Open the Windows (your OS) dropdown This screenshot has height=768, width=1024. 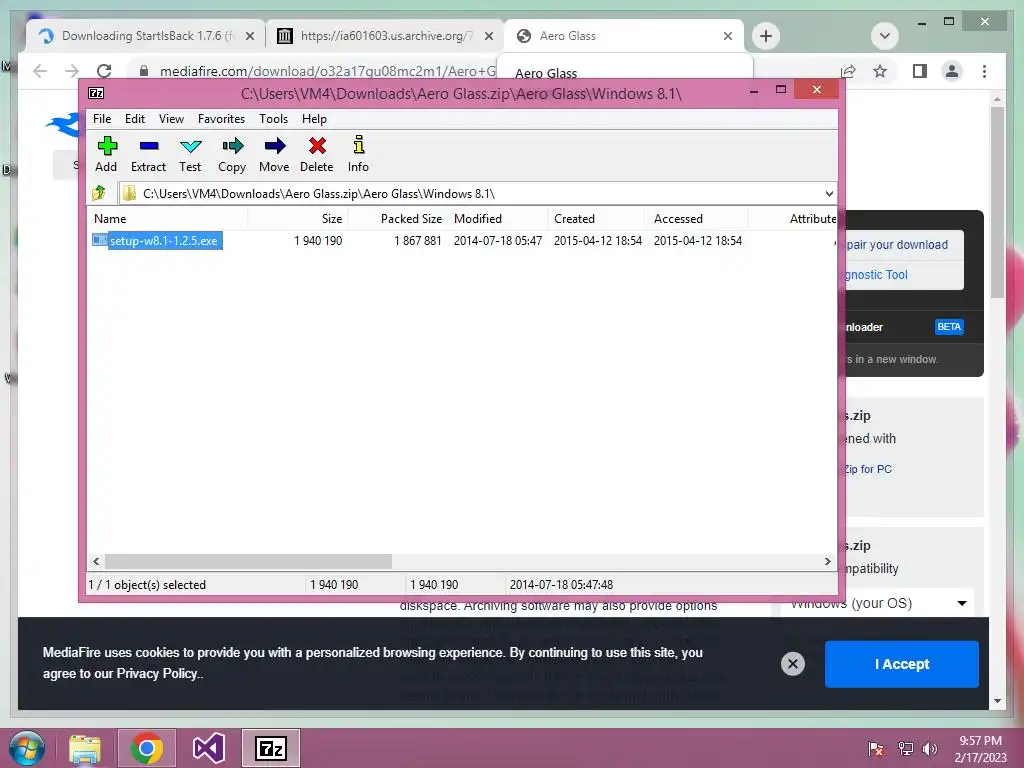point(877,603)
